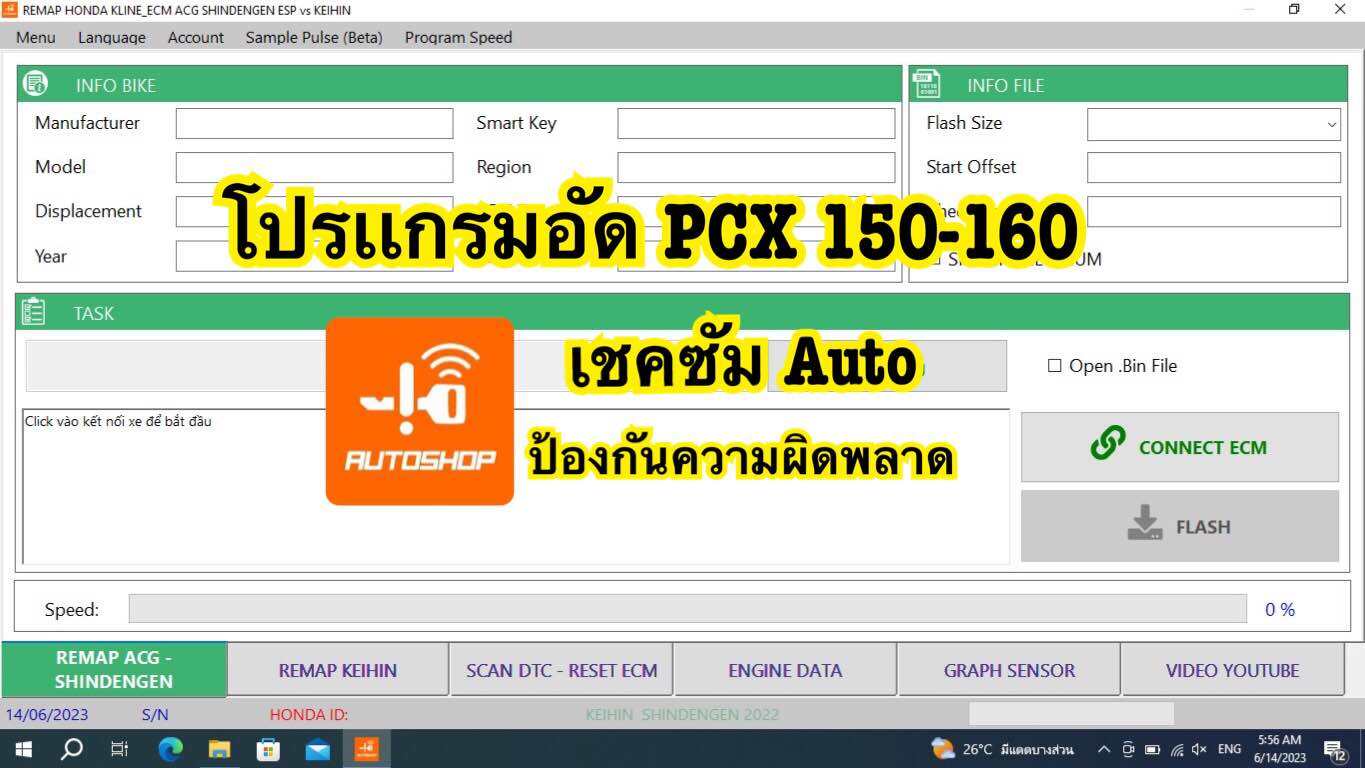Viewport: 1365px width, 768px height.
Task: Open the notification center icon
Action: click(1335, 749)
